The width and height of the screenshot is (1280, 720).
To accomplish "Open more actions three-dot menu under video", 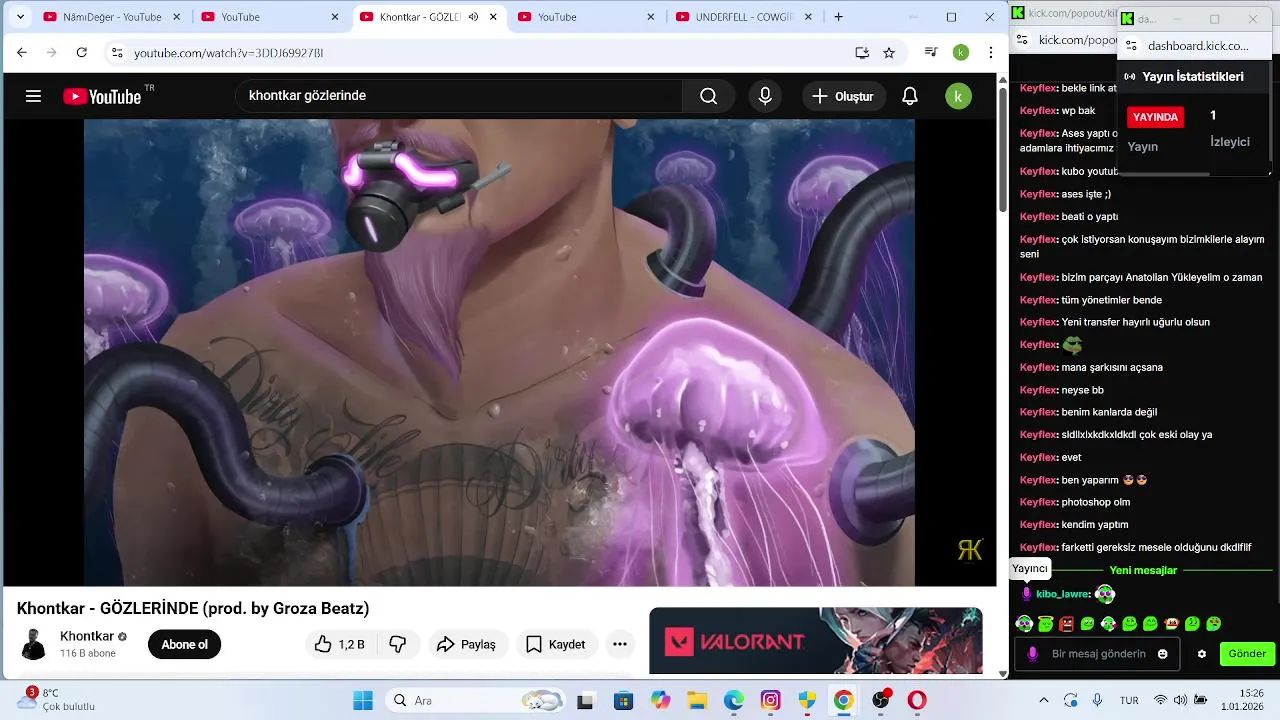I will pyautogui.click(x=620, y=644).
